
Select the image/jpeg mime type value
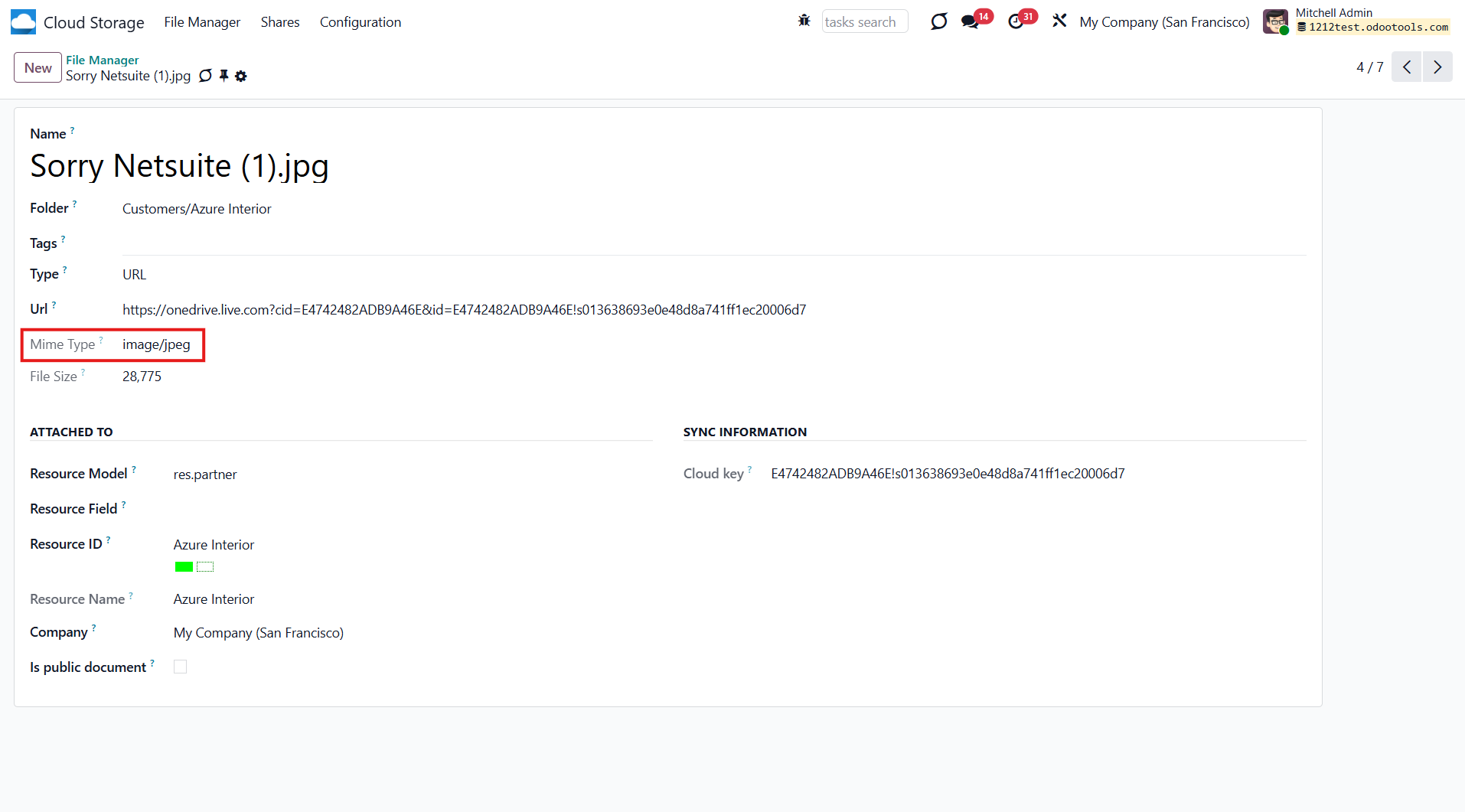click(x=156, y=344)
